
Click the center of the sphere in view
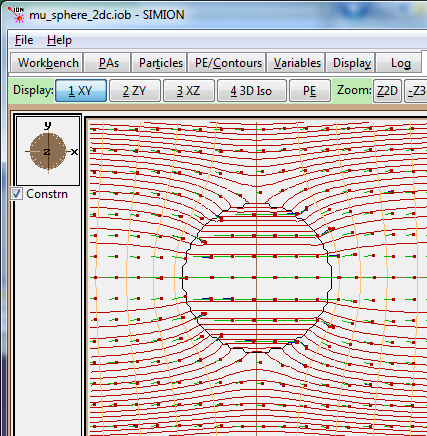click(x=257, y=277)
